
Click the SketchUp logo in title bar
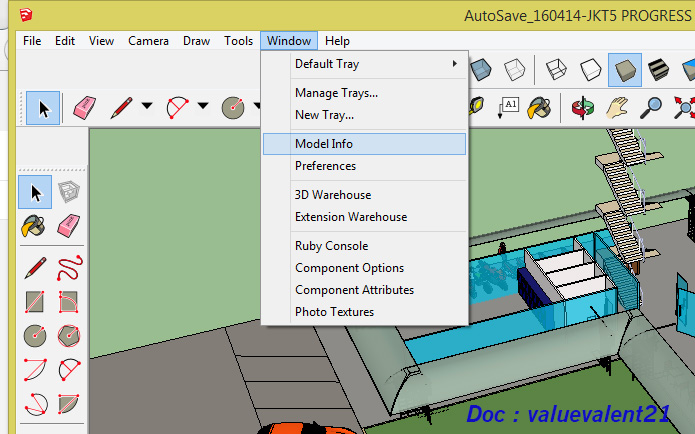pyautogui.click(x=26, y=15)
